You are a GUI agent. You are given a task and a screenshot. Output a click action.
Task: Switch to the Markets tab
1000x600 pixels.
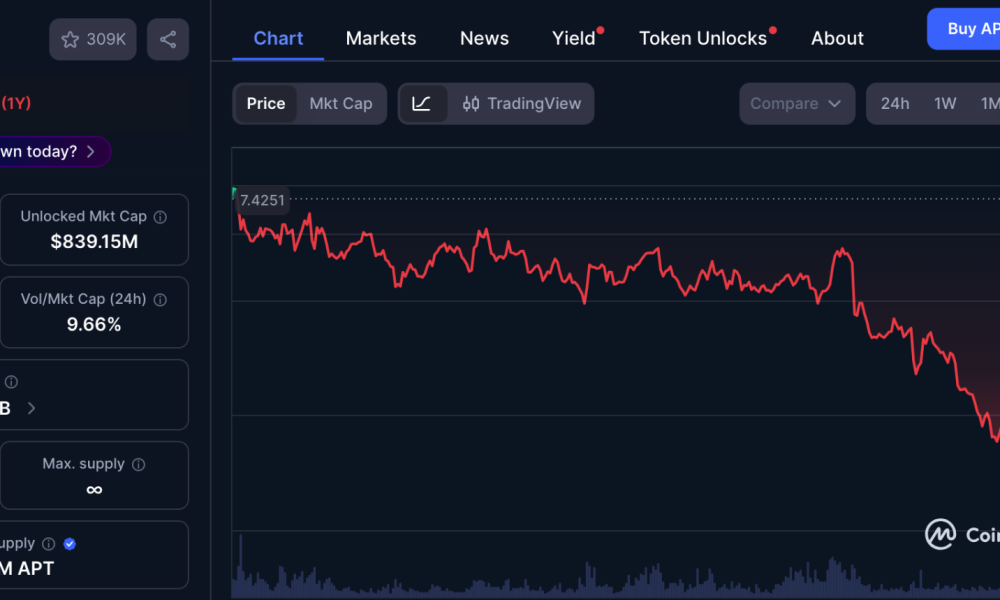coord(381,38)
